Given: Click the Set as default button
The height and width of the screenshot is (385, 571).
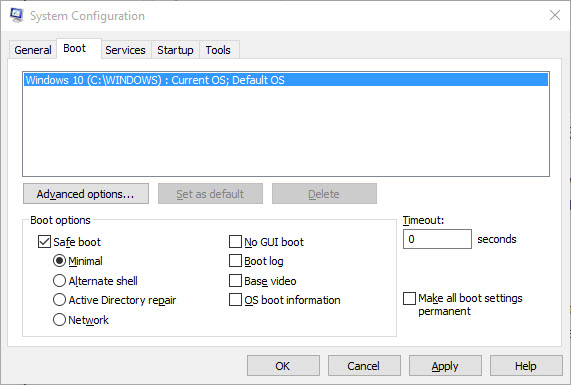Looking at the screenshot, I should click(x=210, y=194).
